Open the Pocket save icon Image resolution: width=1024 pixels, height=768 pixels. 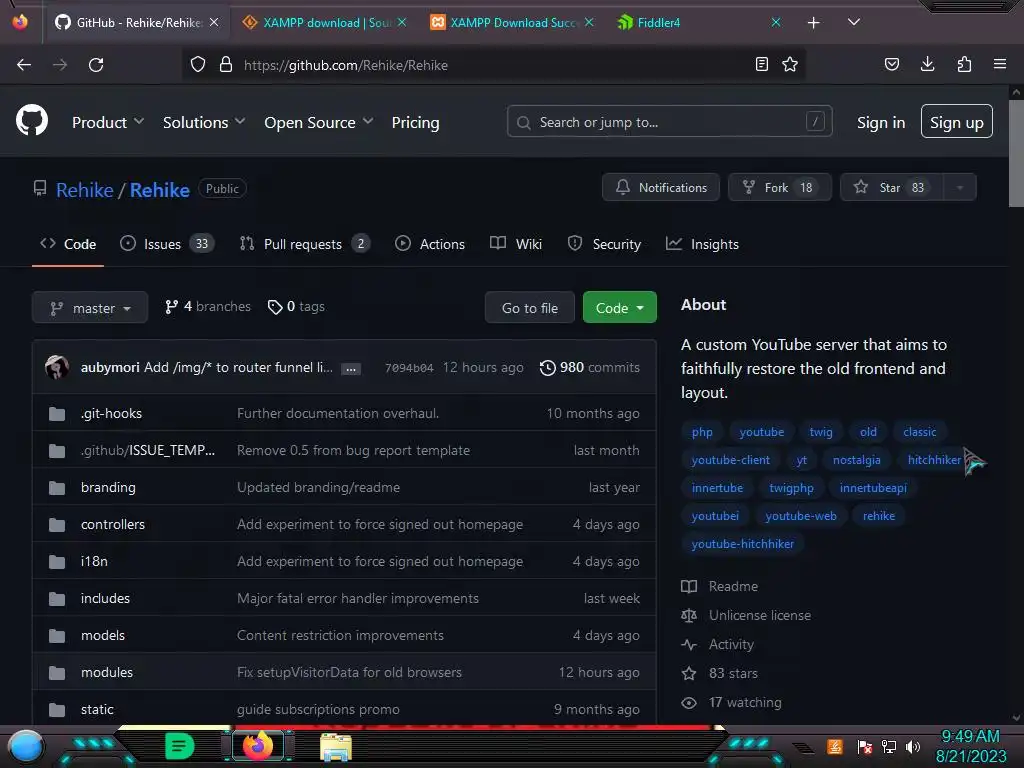pyautogui.click(x=891, y=64)
